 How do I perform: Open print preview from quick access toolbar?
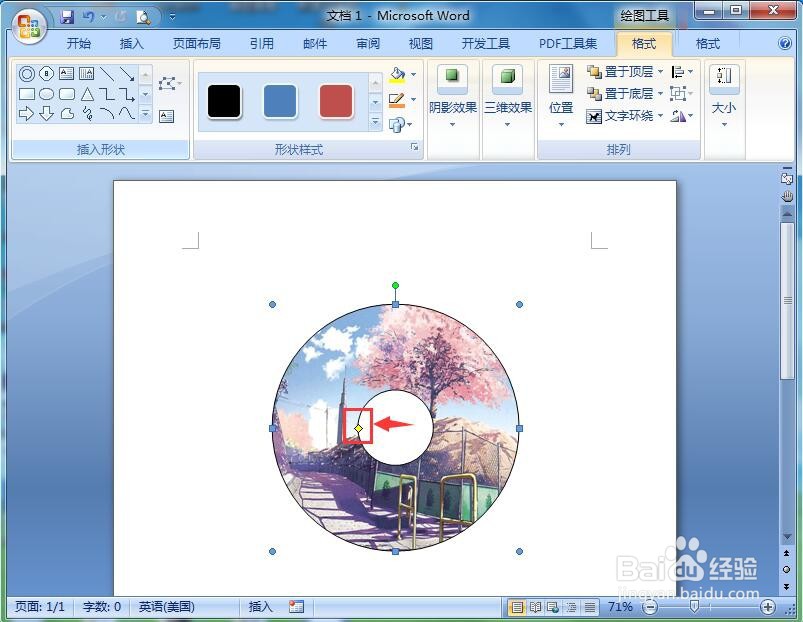[x=143, y=17]
